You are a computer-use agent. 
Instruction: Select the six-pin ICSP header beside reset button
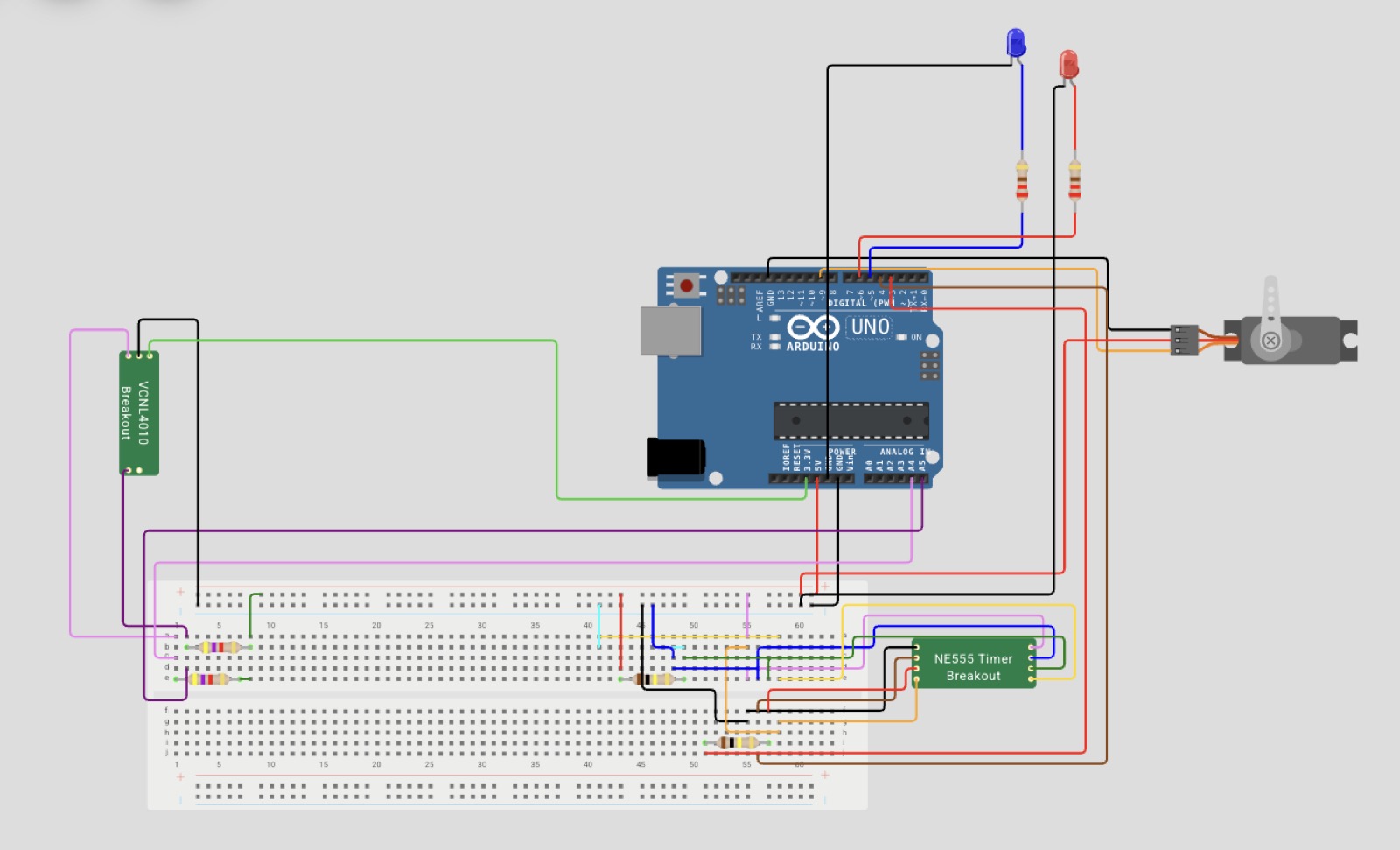(731, 294)
